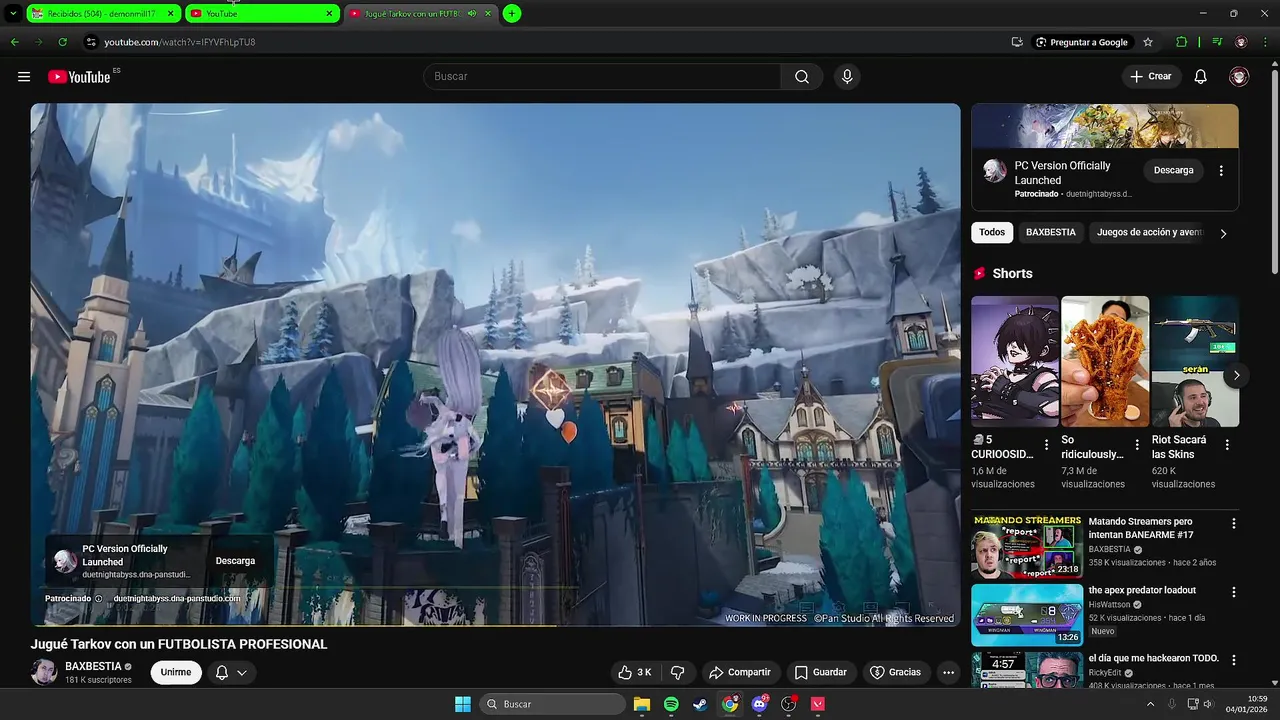Open the sidebar ad banner image
1280x720 pixels.
pyautogui.click(x=1105, y=126)
